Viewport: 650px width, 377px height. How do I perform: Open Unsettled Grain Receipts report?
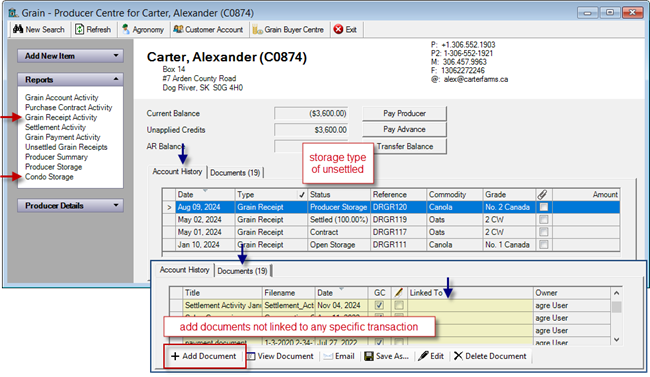pyautogui.click(x=66, y=147)
